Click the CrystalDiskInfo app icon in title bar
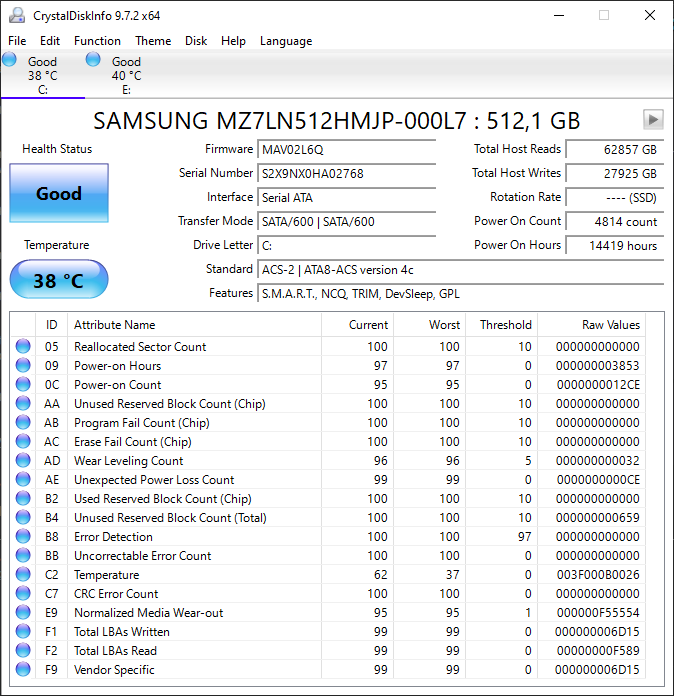The width and height of the screenshot is (674, 696). (x=17, y=15)
